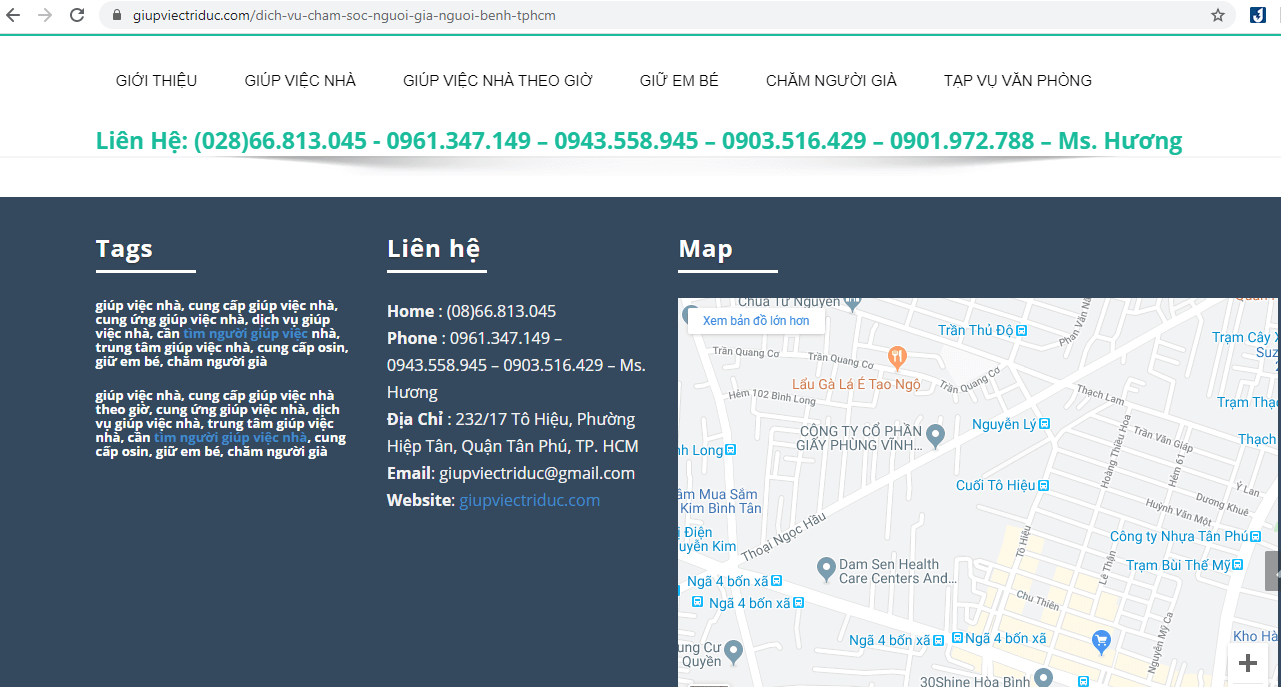Screen dimensions: 1281x687
Task: Click Công Ty Cổ Phần Giấy Phùng Vĩnh marker
Action: 935,435
